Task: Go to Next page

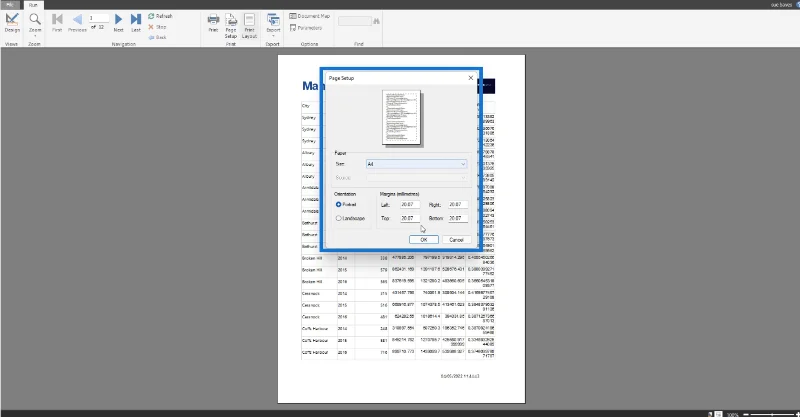Action: pos(118,23)
